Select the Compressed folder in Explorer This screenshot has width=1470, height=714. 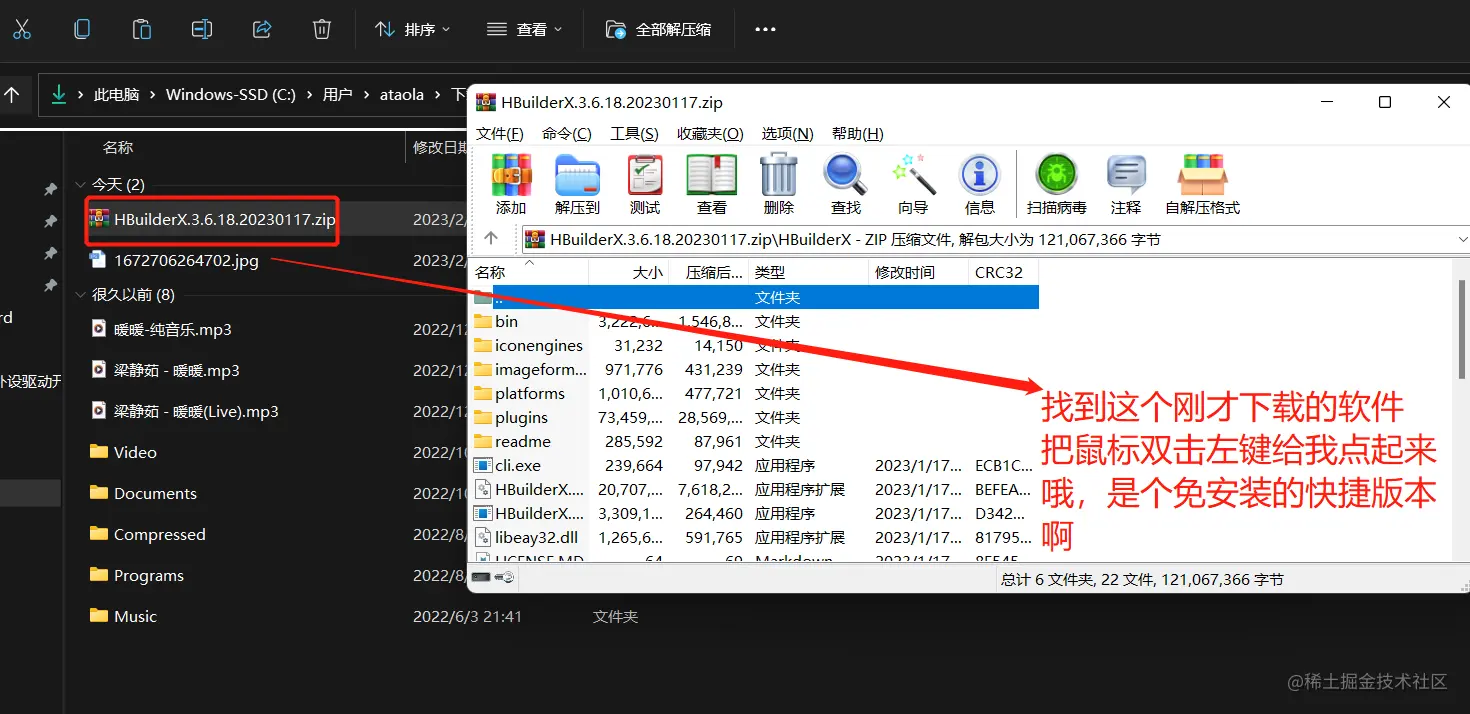coord(147,534)
